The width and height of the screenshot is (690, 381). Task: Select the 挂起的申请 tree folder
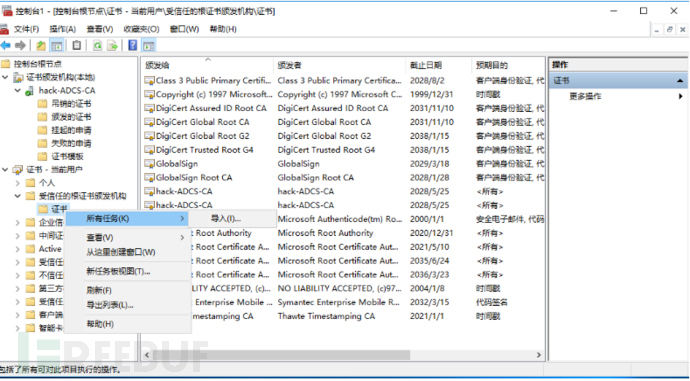(71, 130)
